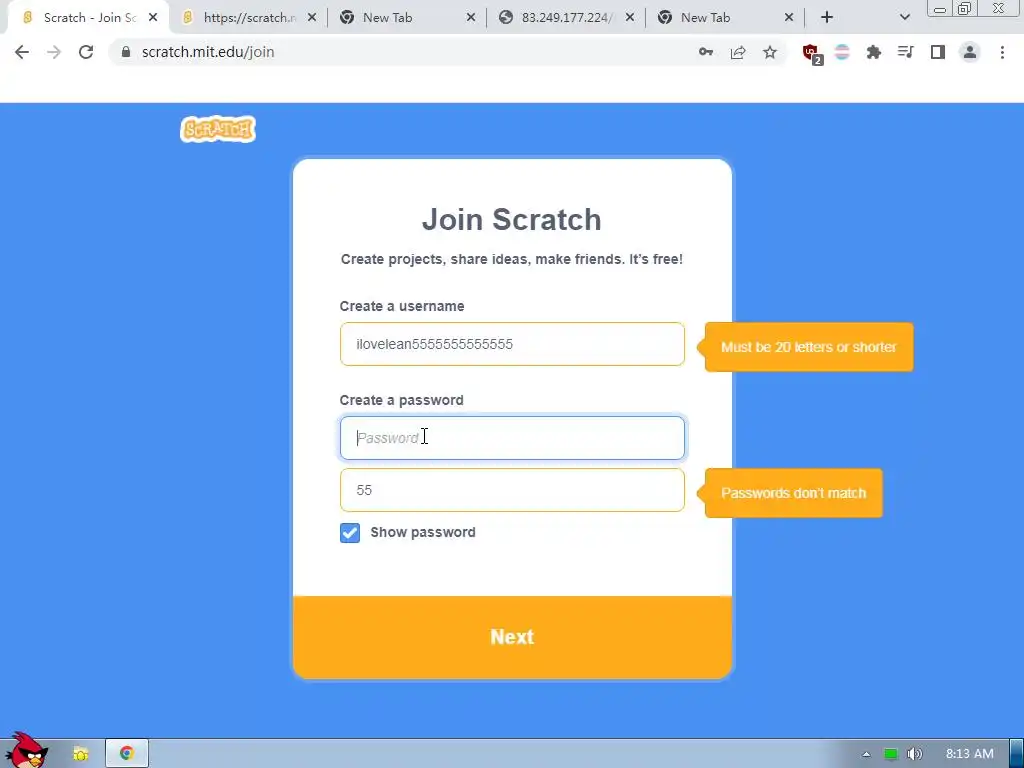Click the address bar URL
The height and width of the screenshot is (768, 1024).
point(208,52)
